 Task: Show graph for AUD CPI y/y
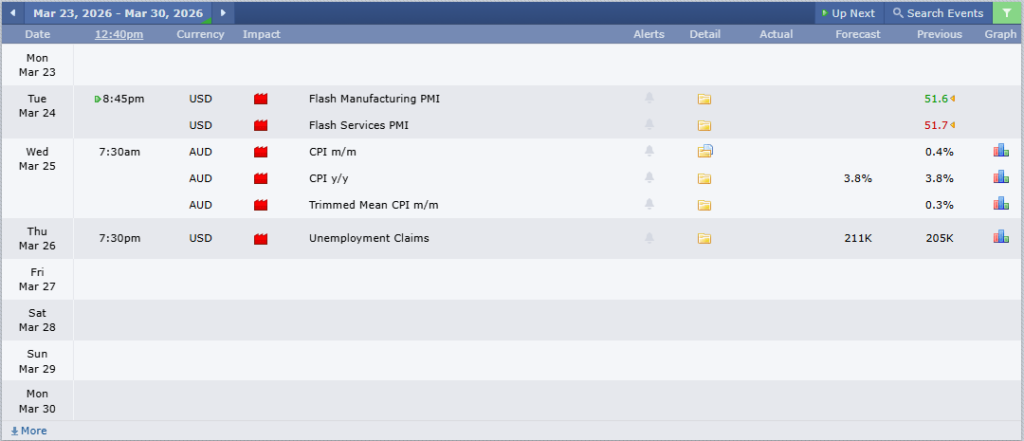[1000, 178]
